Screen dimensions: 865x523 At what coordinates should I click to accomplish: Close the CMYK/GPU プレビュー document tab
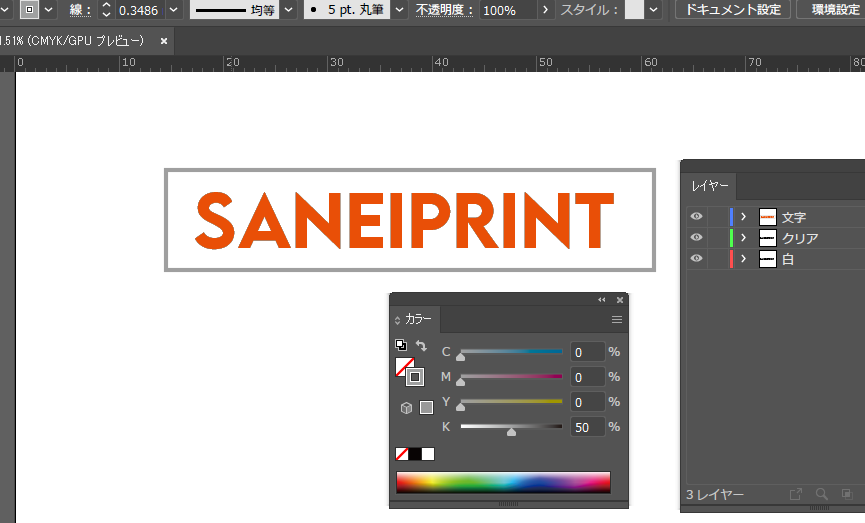pyautogui.click(x=164, y=41)
